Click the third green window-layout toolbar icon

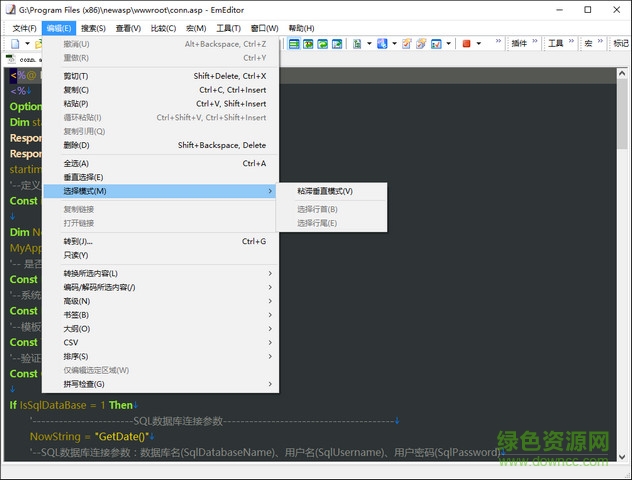click(322, 44)
